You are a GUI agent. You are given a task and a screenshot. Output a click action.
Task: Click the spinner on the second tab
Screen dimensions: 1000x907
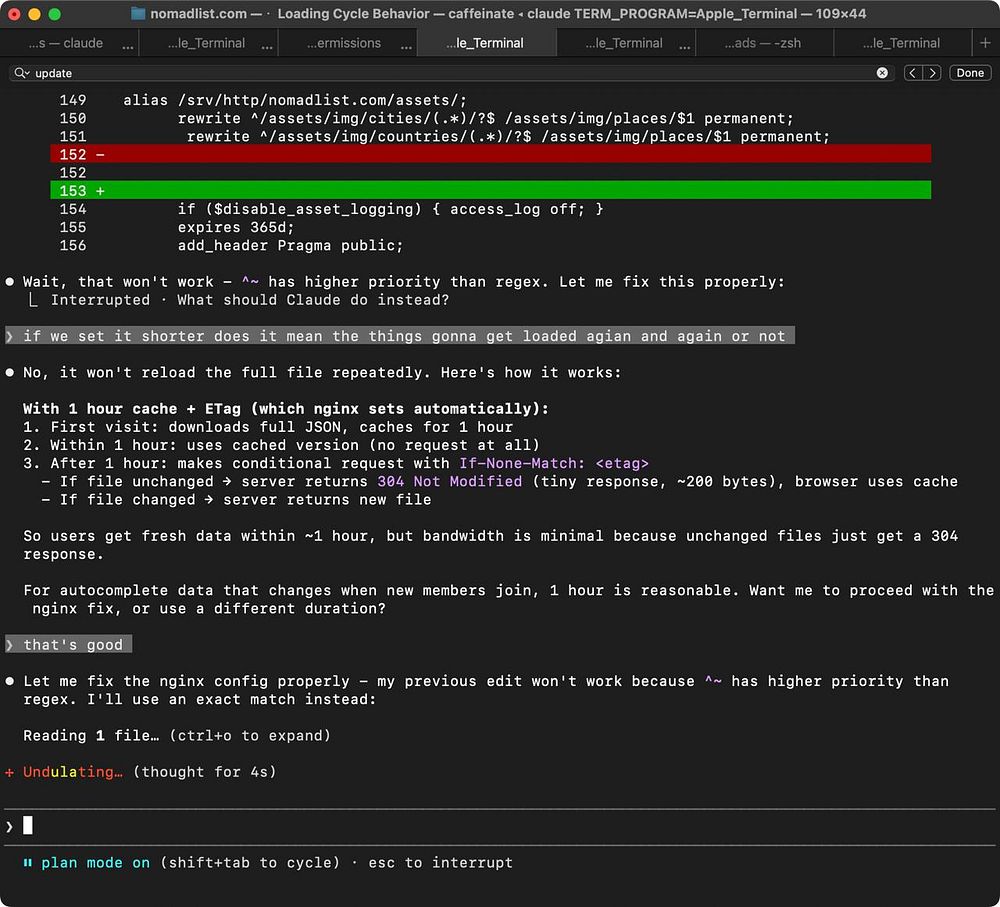[267, 46]
